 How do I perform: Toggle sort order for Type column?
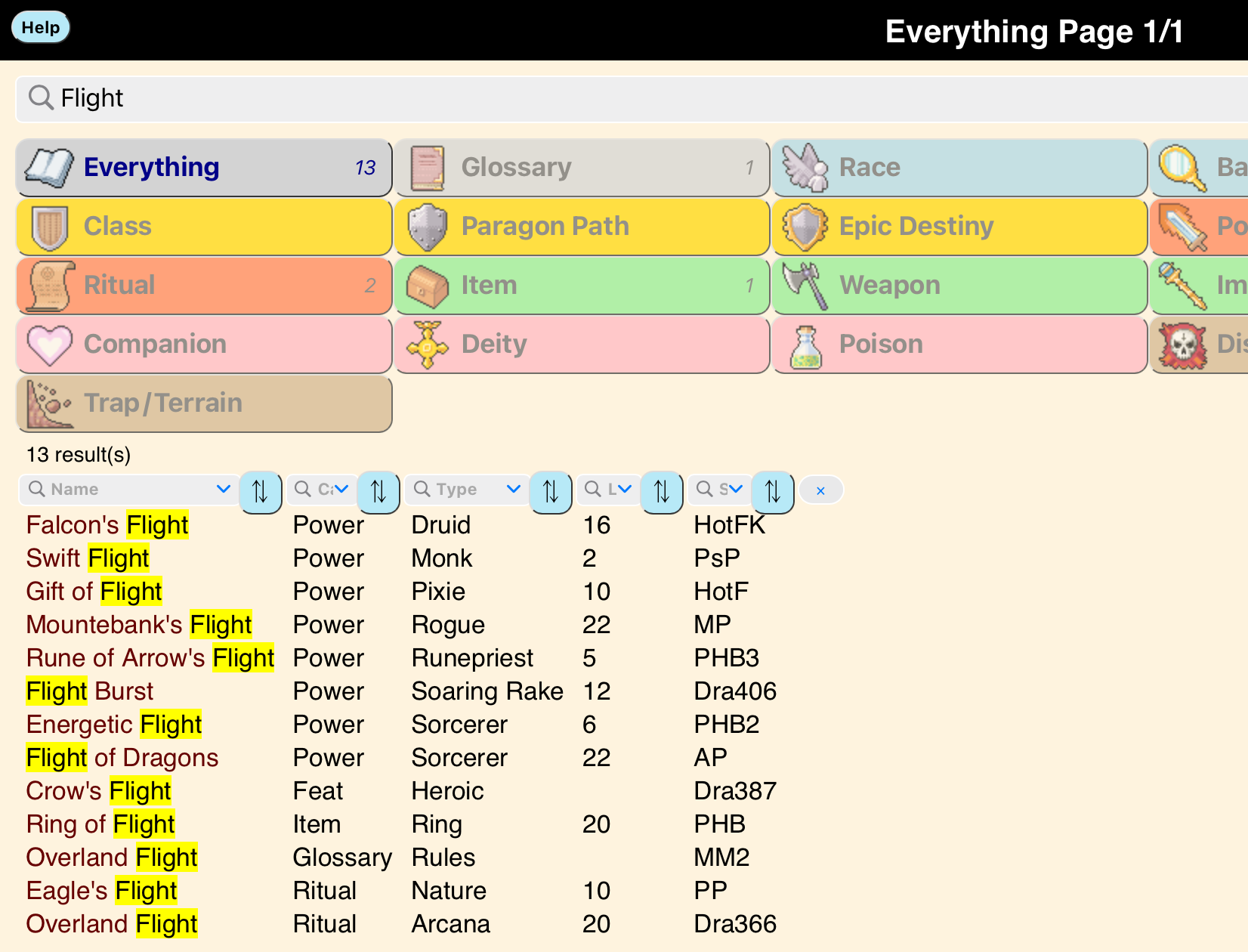[551, 491]
